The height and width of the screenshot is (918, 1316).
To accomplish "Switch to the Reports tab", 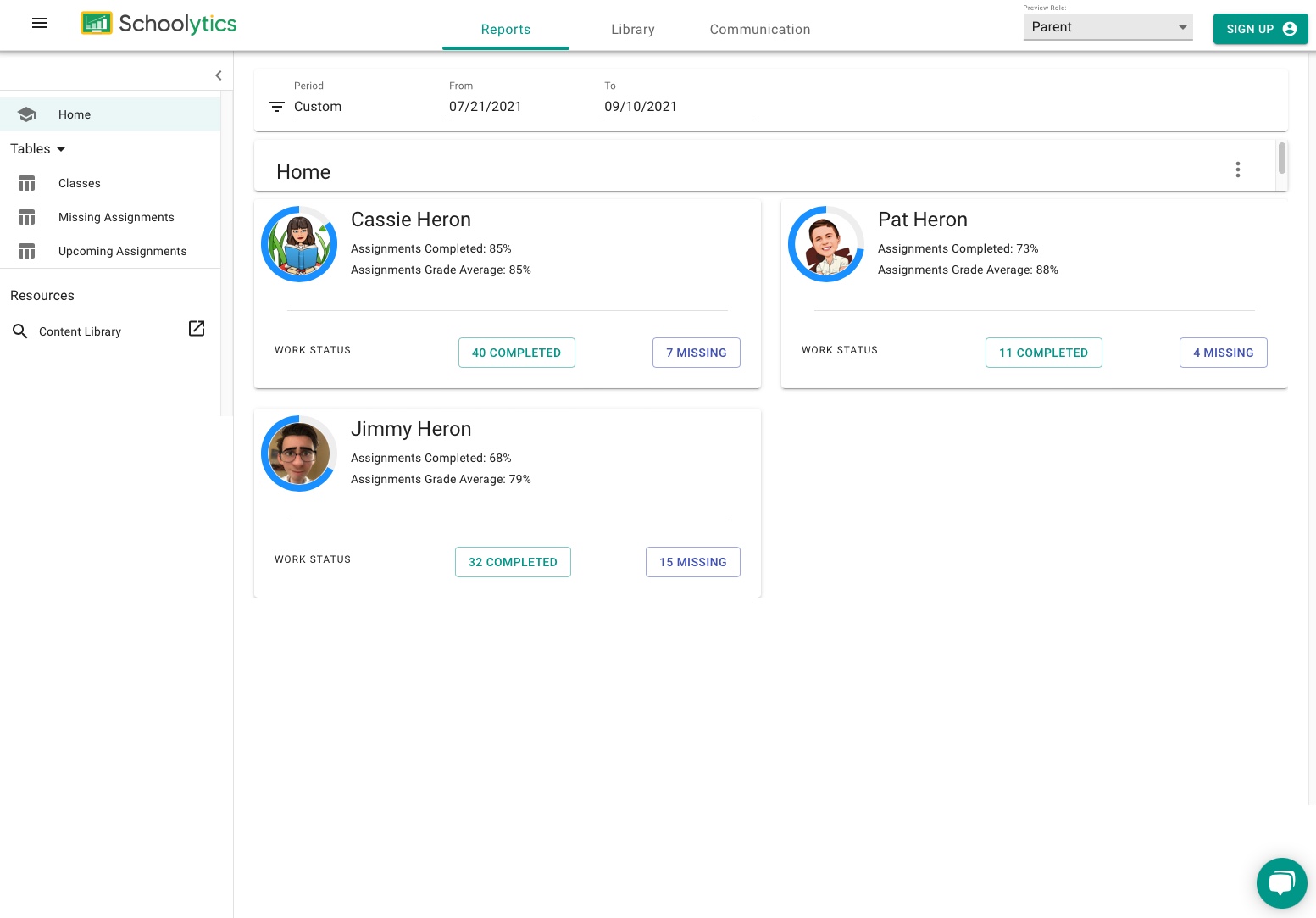I will tap(506, 30).
